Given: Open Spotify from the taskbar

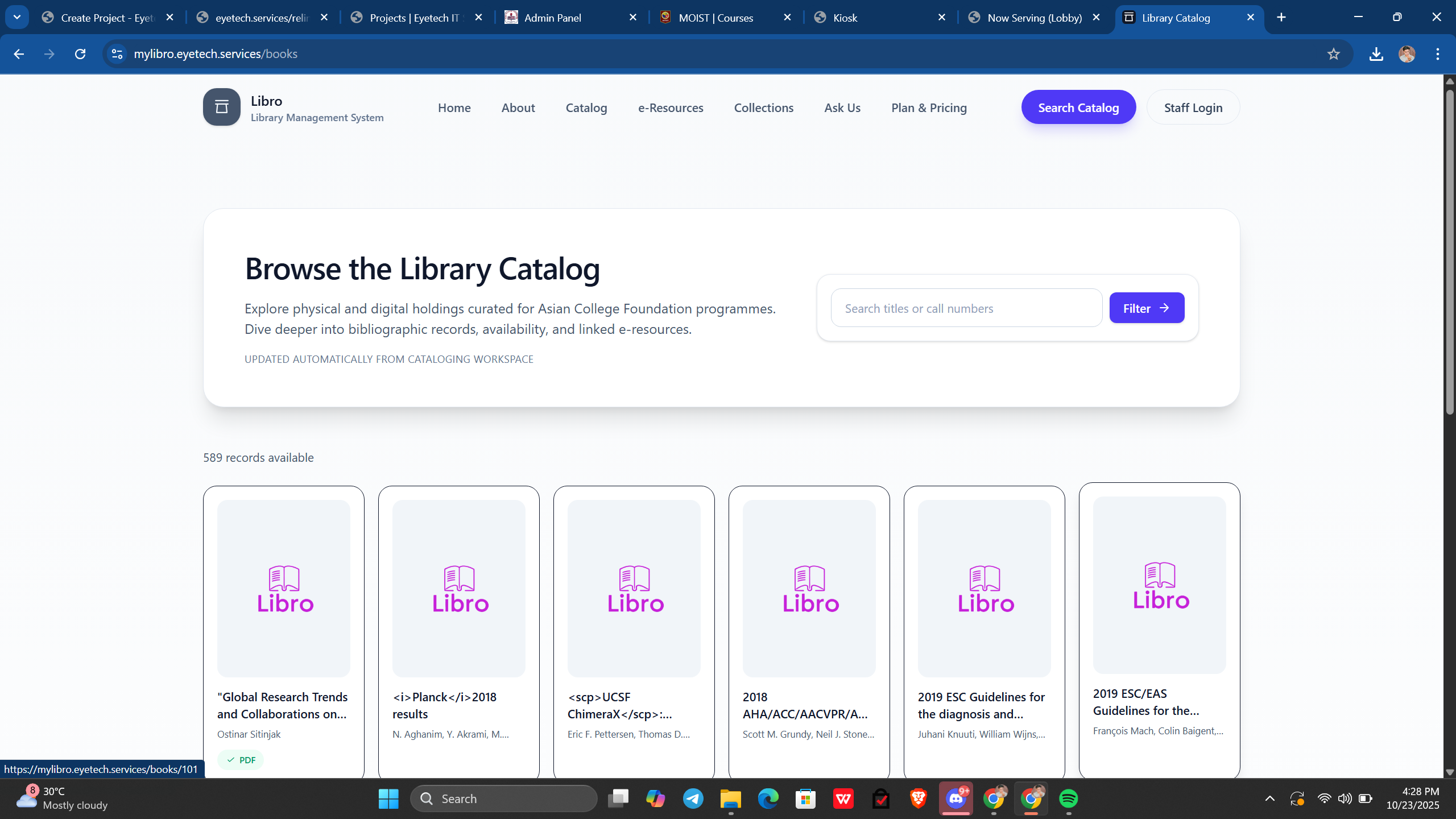Looking at the screenshot, I should 1068,799.
